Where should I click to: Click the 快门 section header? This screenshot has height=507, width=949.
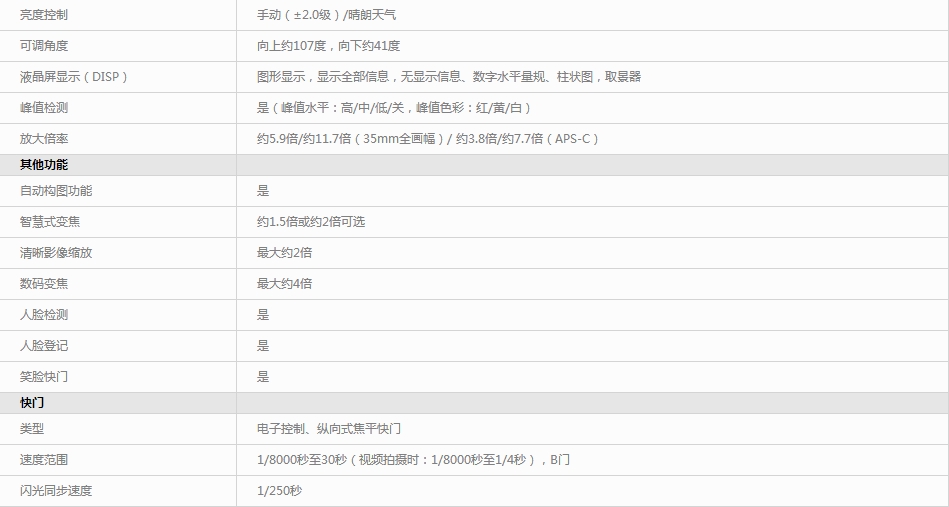click(x=32, y=403)
